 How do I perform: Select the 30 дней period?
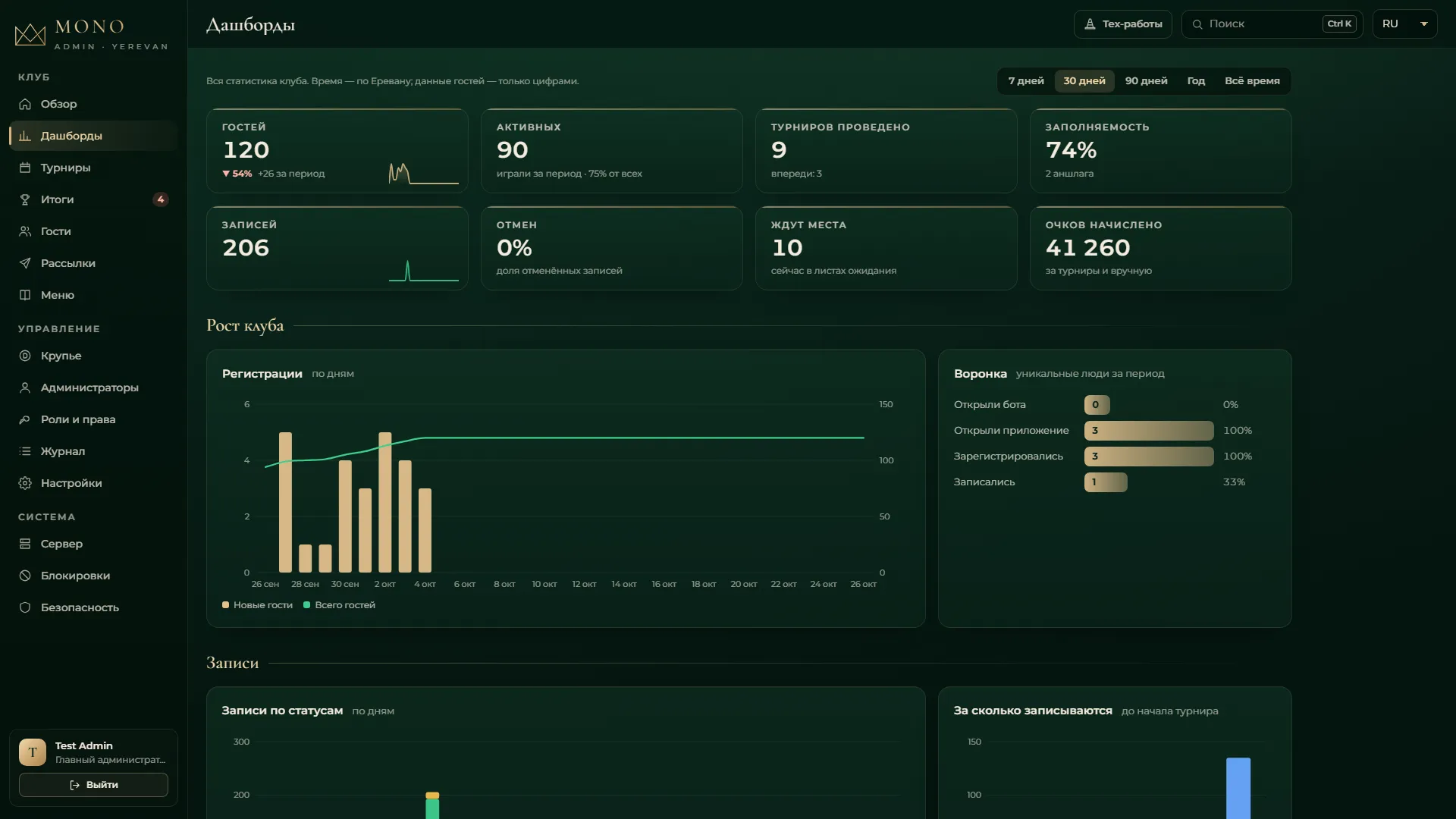[1084, 81]
